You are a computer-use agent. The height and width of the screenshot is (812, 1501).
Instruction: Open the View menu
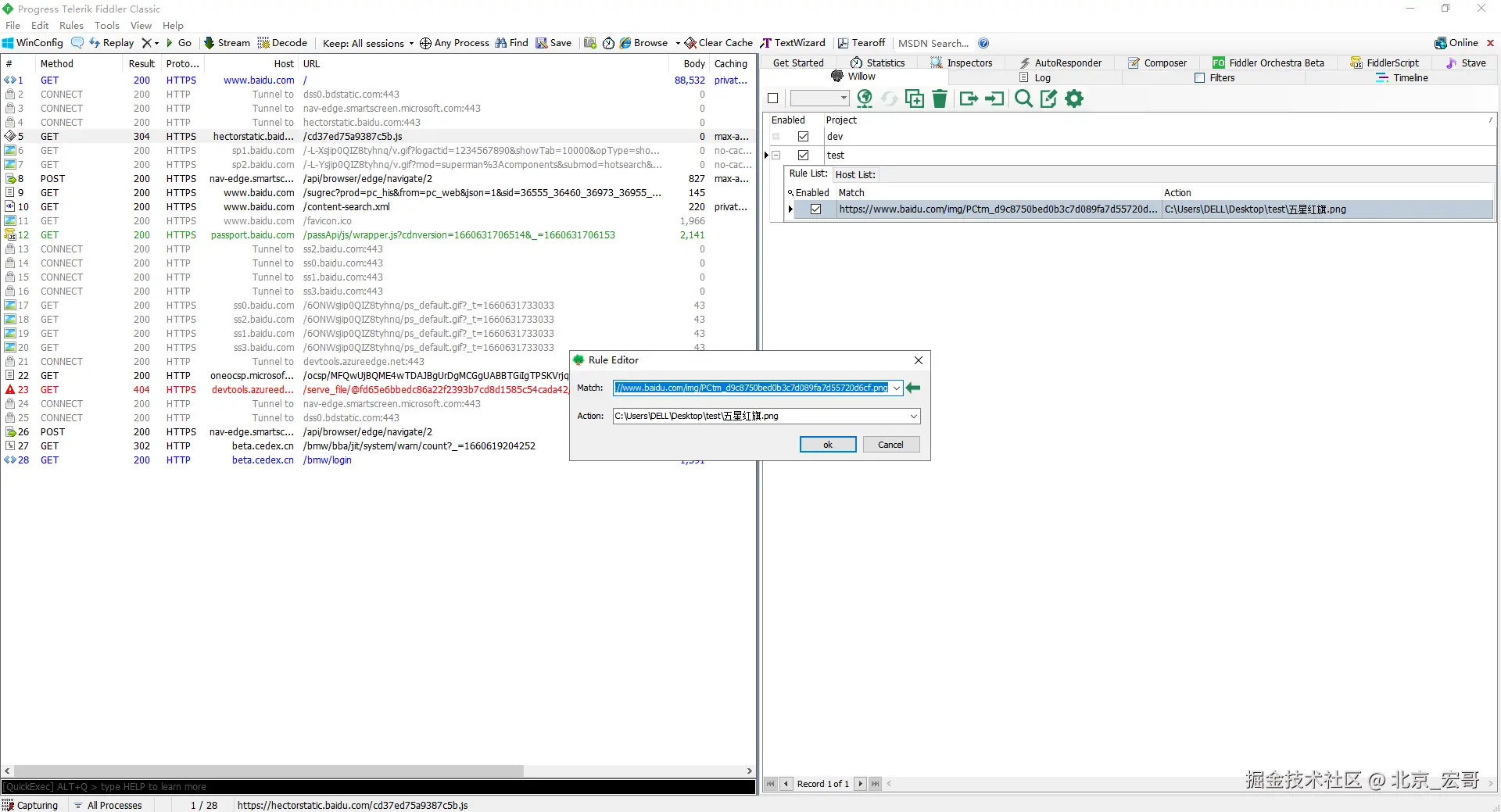click(141, 25)
